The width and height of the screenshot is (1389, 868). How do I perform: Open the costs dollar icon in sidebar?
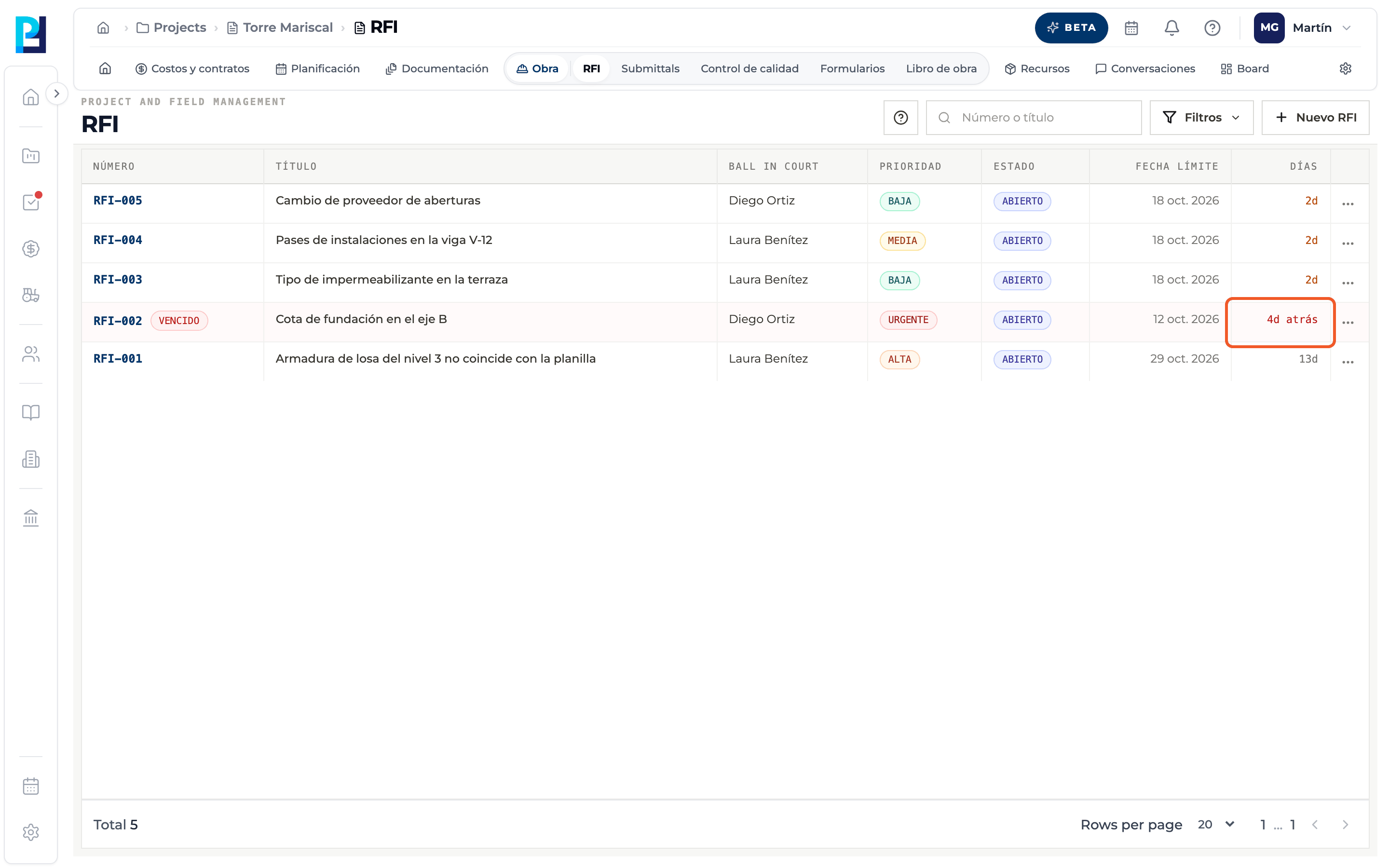31,249
